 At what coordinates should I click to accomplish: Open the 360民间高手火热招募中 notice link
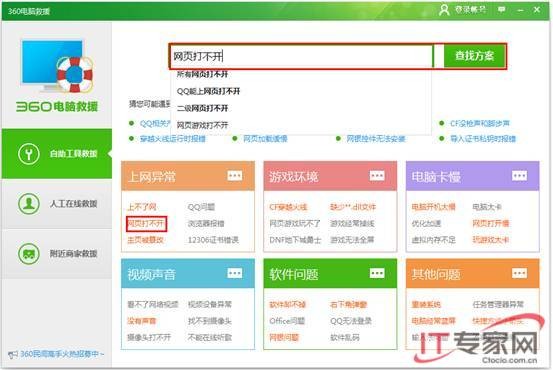[x=62, y=354]
